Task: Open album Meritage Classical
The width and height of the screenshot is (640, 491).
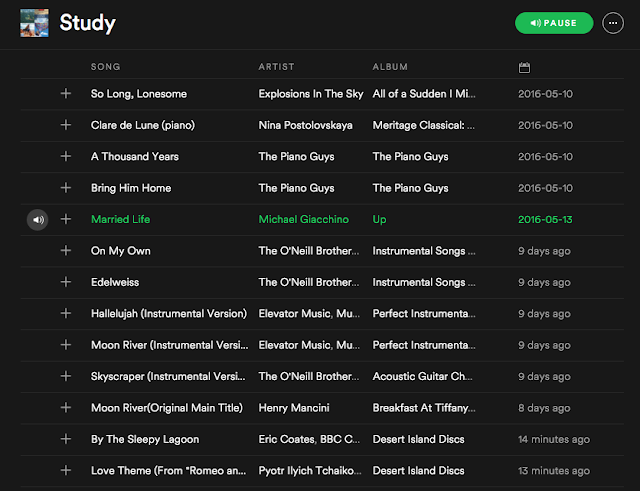Action: (x=423, y=125)
